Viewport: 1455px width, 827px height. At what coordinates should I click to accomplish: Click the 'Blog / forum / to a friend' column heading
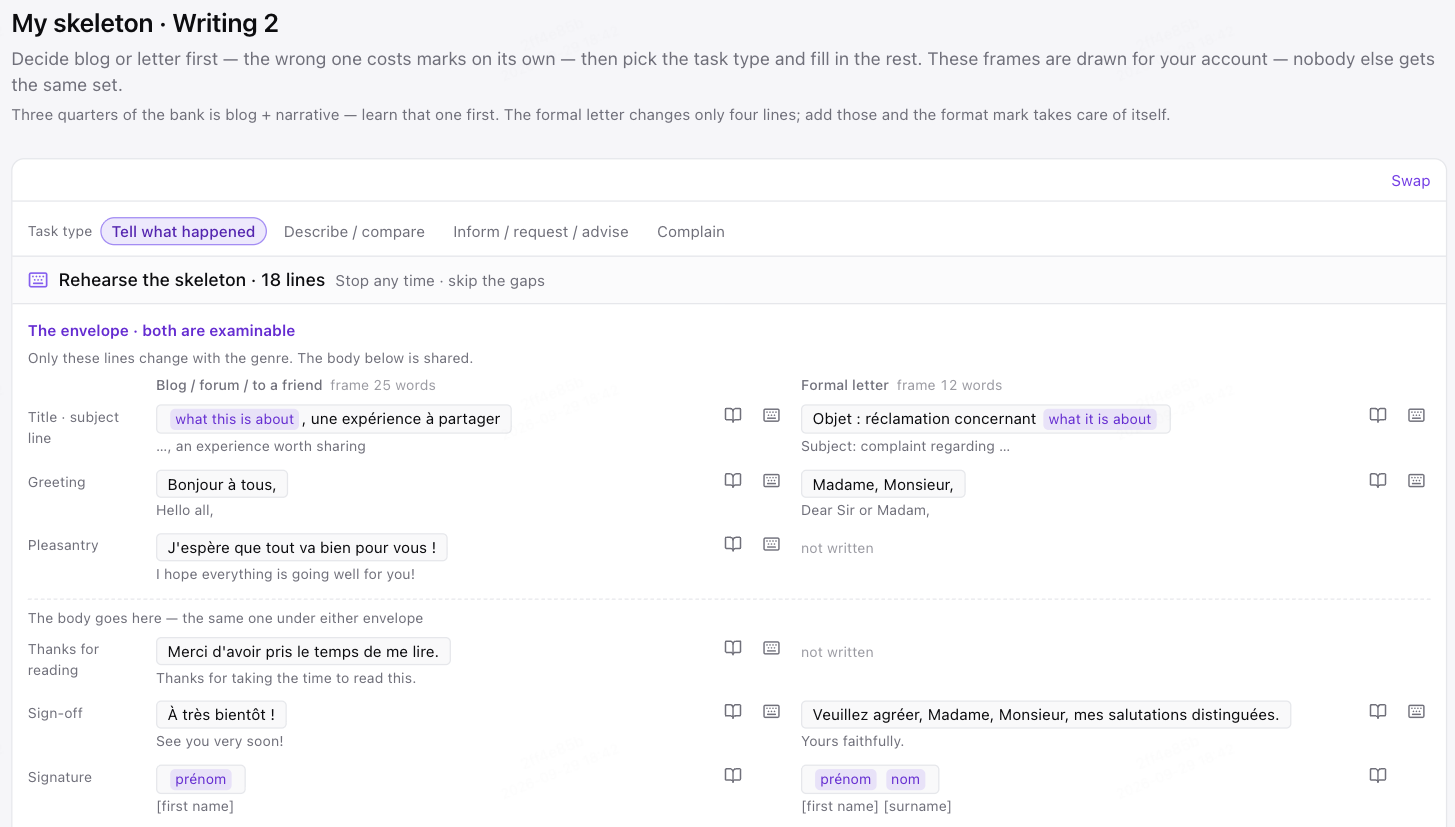pyautogui.click(x=239, y=385)
